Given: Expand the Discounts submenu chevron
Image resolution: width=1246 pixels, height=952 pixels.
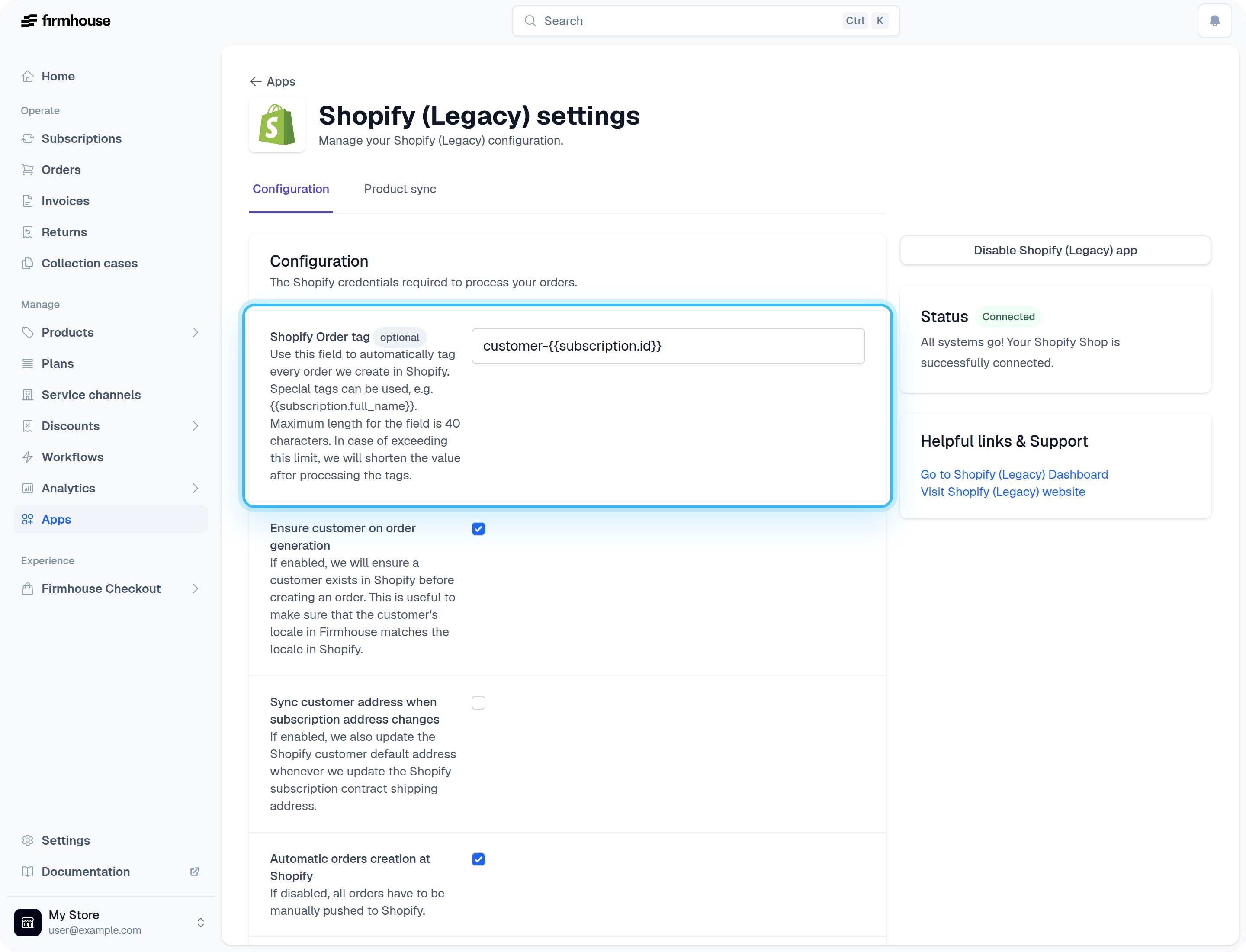Looking at the screenshot, I should [x=196, y=425].
